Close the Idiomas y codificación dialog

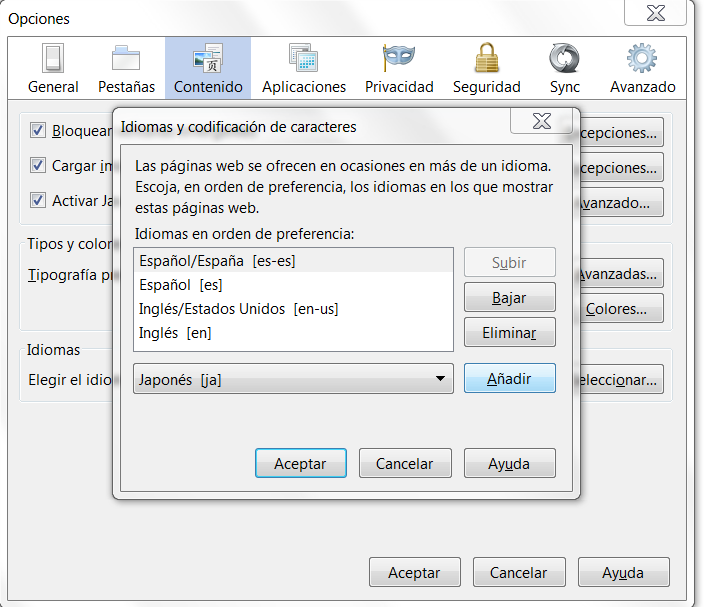click(541, 121)
